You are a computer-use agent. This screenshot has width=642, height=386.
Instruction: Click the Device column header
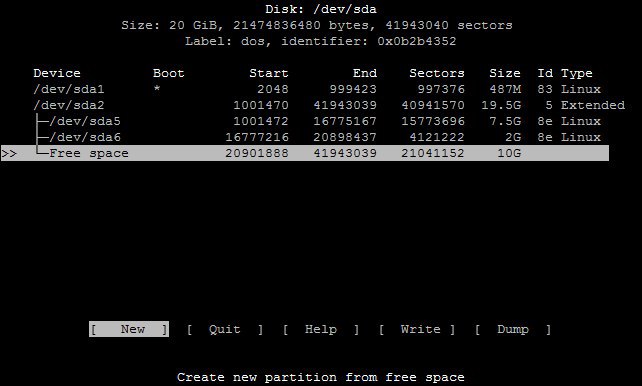[57, 73]
